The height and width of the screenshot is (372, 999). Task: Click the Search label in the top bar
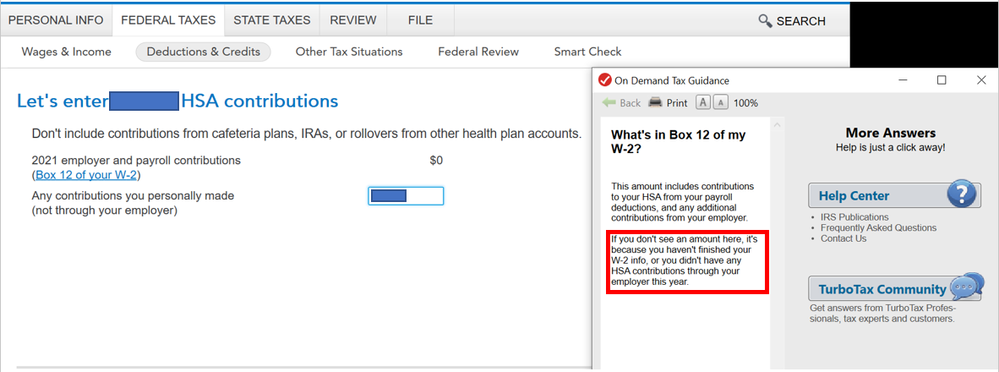801,21
